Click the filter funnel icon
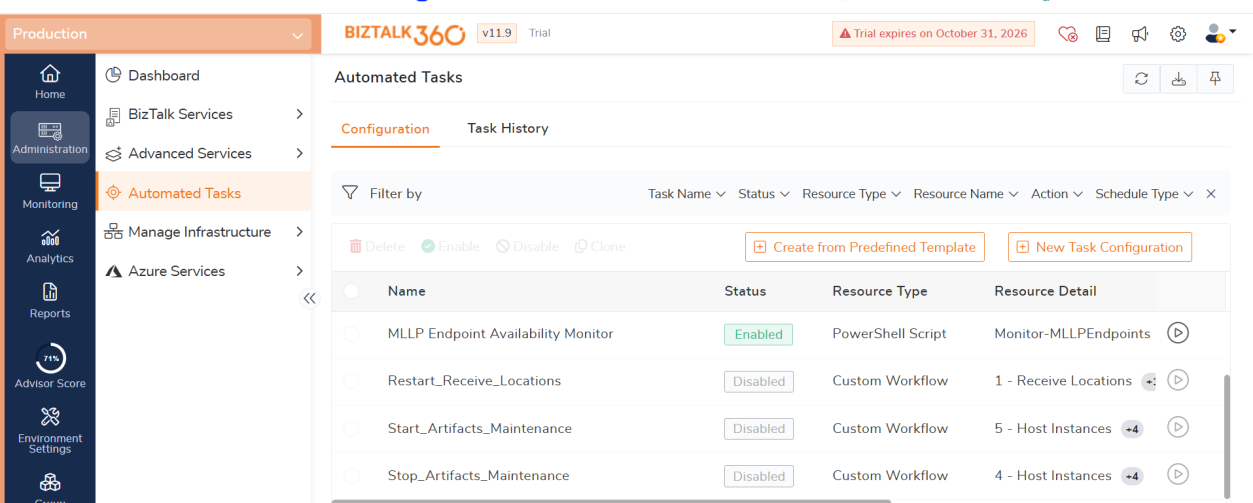Screen dimensions: 1253x503 (350, 193)
